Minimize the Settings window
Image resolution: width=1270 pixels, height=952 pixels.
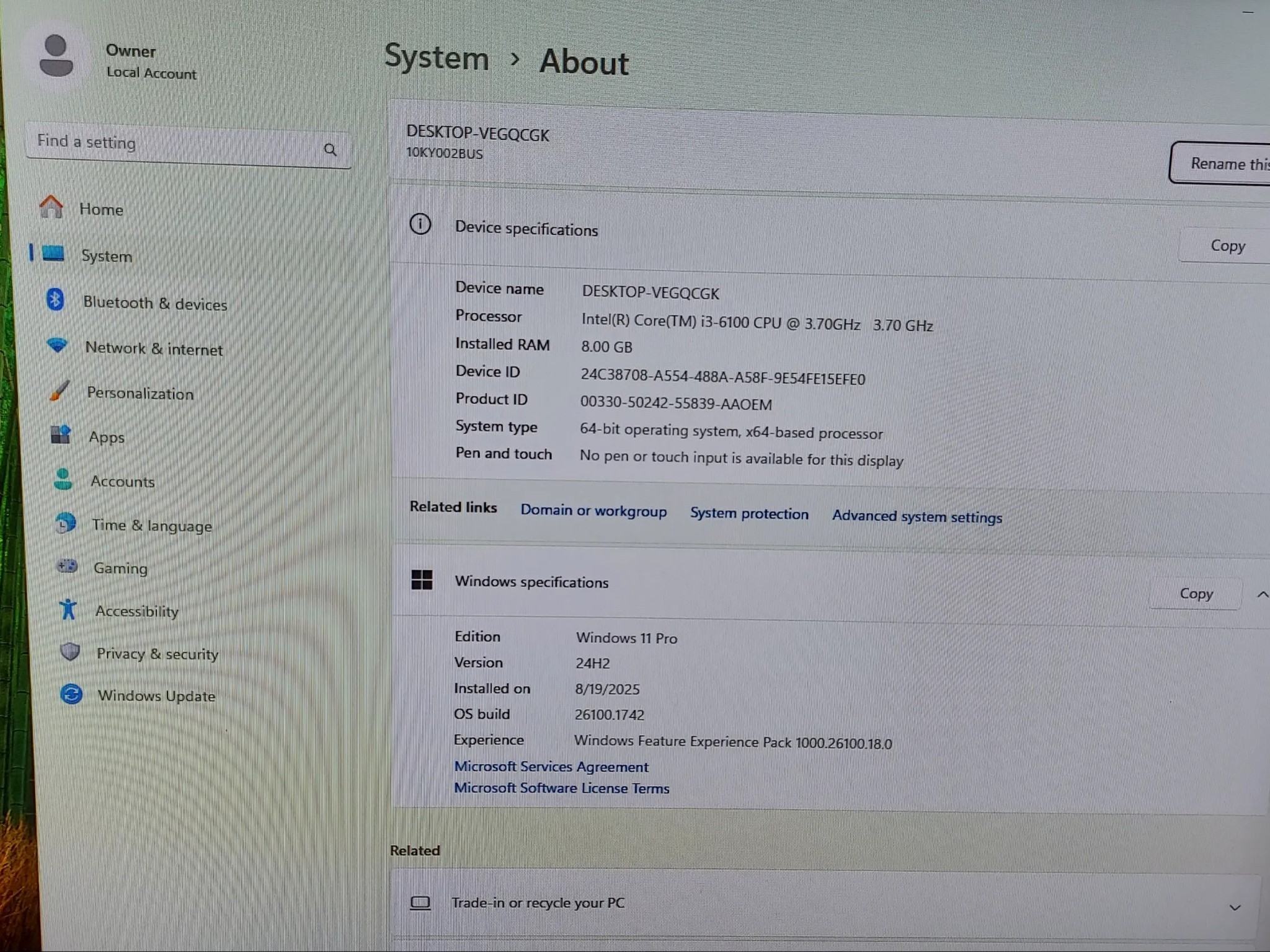tap(1248, 12)
